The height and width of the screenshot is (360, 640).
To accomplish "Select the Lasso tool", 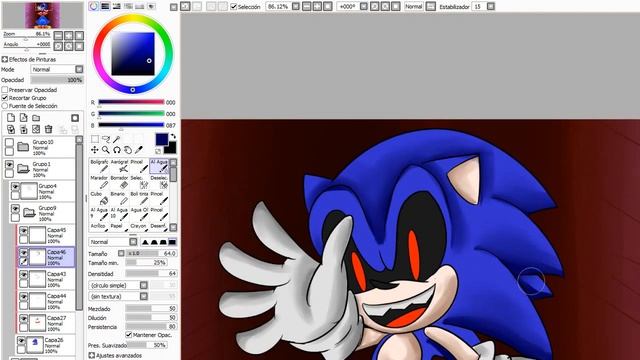I will (106, 139).
